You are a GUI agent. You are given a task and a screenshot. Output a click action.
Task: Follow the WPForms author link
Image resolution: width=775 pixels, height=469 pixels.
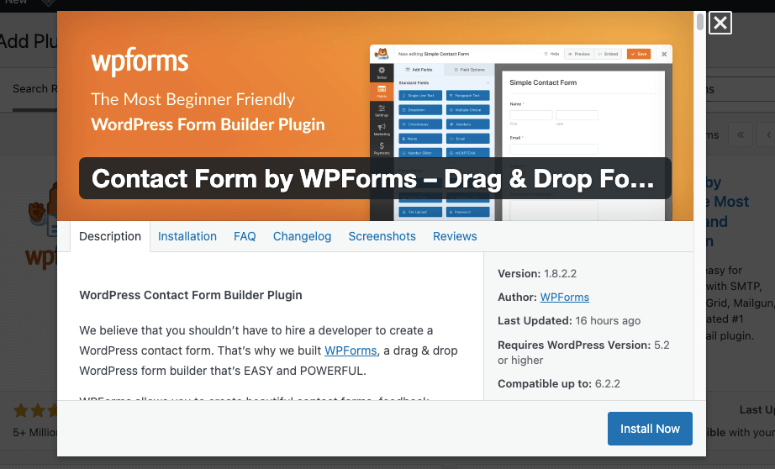(x=564, y=297)
